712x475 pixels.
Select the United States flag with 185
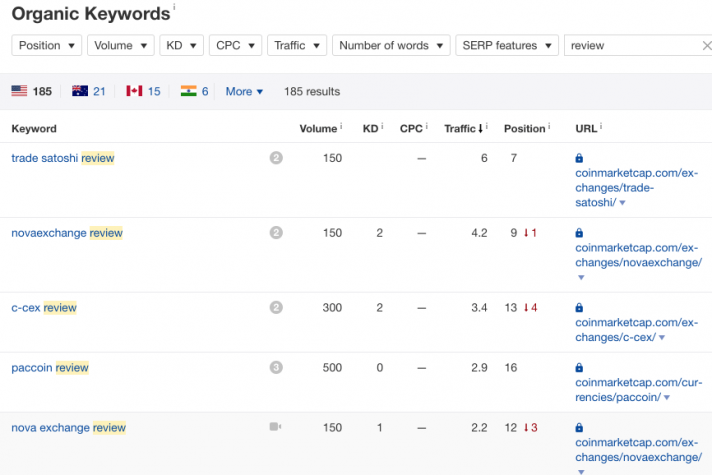click(31, 91)
